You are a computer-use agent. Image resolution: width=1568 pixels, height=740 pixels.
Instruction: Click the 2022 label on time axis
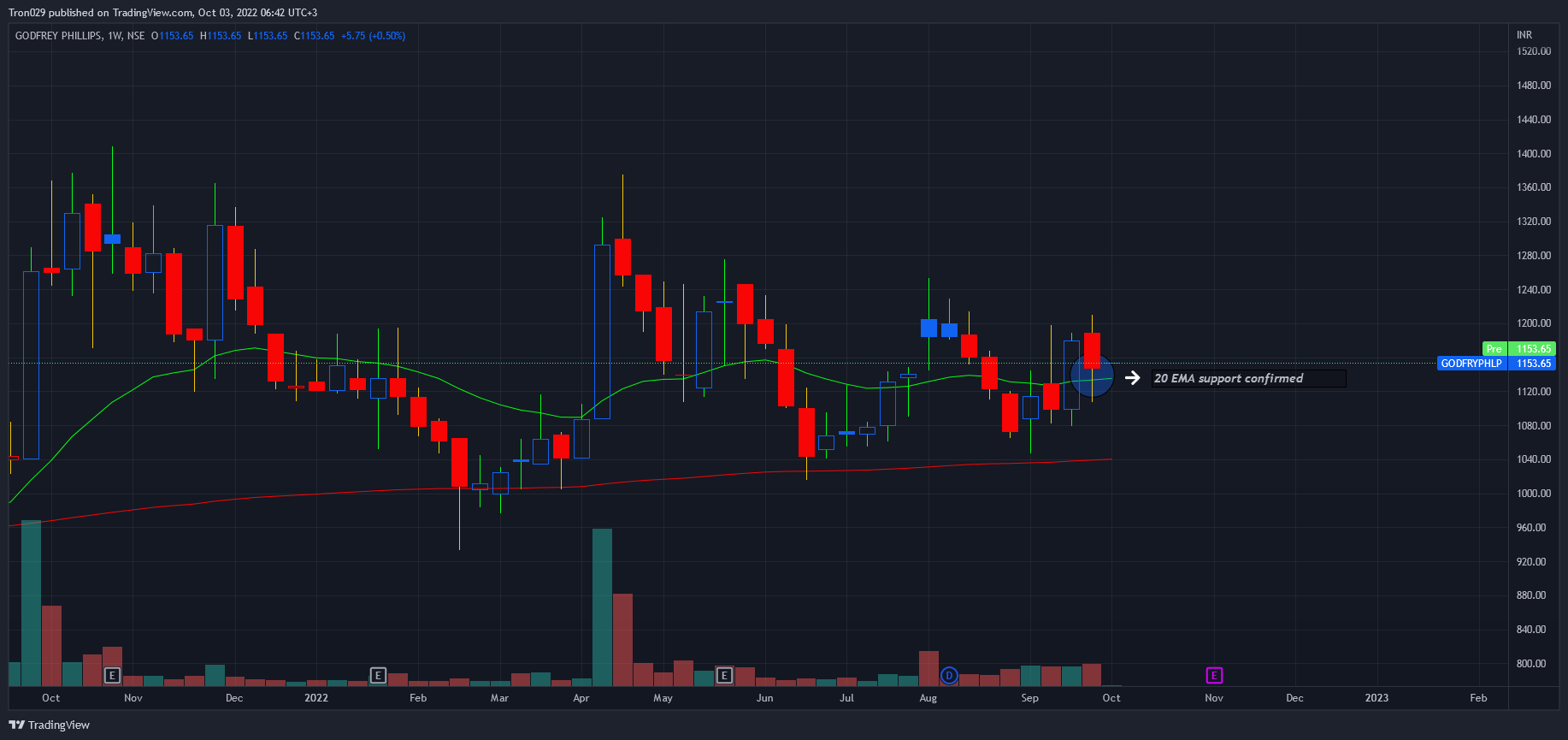point(316,698)
